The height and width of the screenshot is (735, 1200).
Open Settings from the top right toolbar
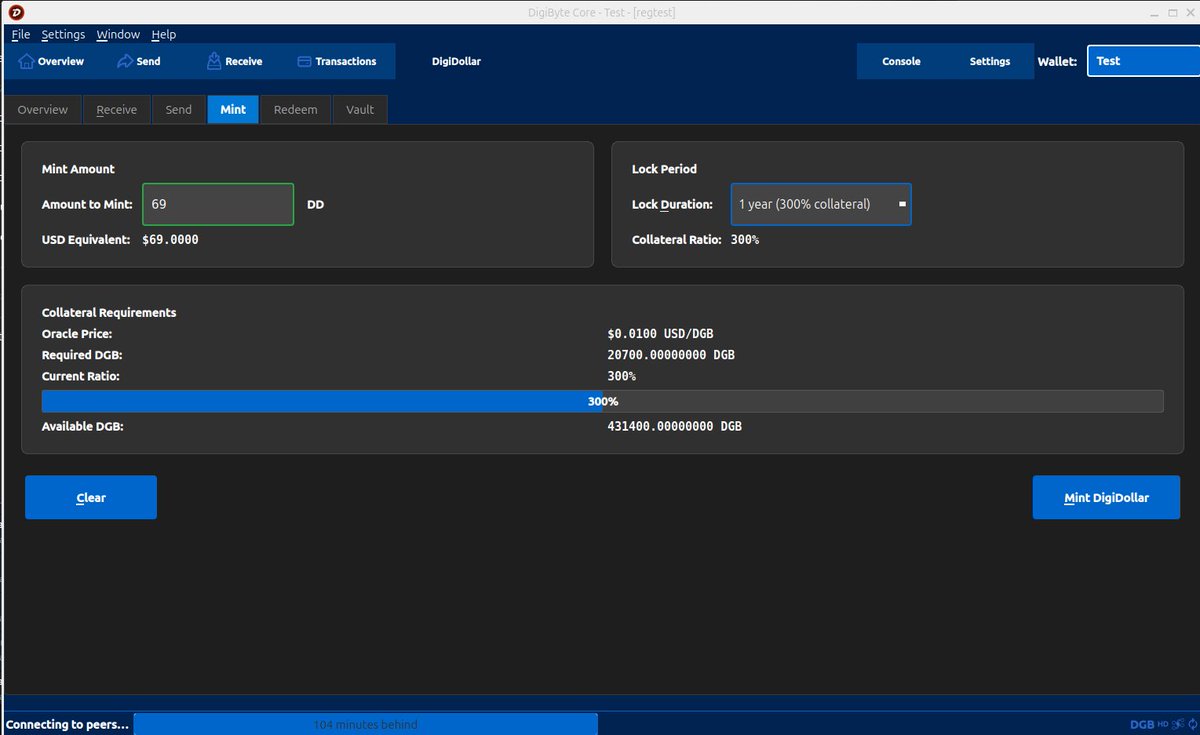(990, 61)
